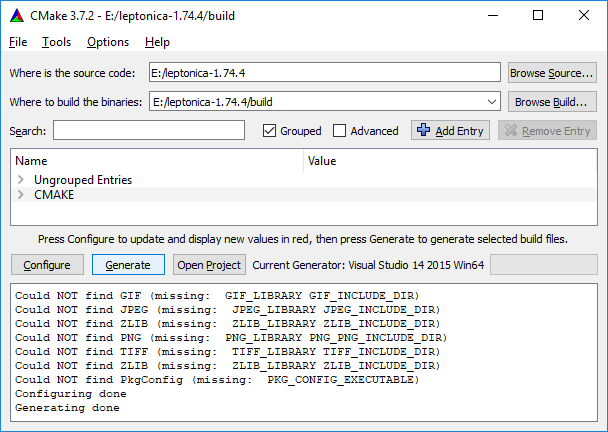Enable the Advanced checkbox

tap(339, 131)
